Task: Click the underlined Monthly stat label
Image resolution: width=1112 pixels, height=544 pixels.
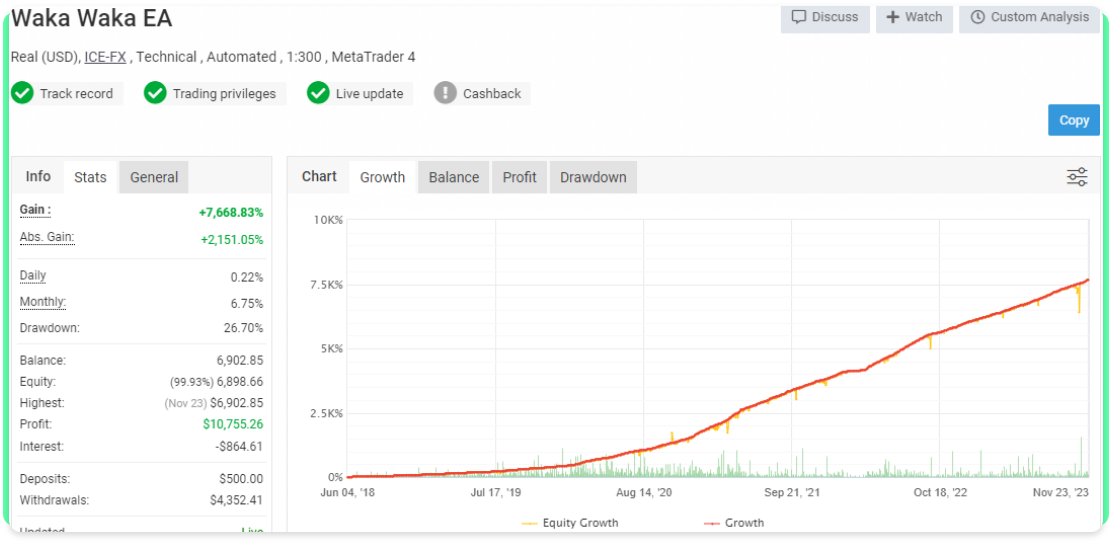Action: point(43,302)
